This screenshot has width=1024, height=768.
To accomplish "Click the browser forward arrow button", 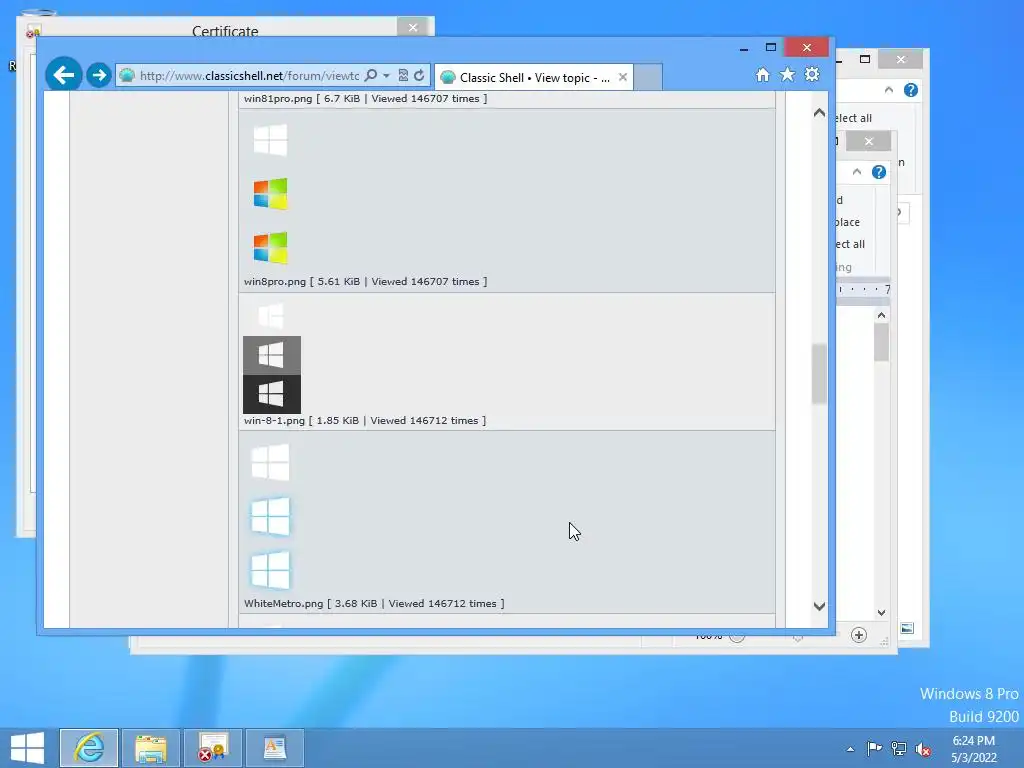I will [x=99, y=75].
